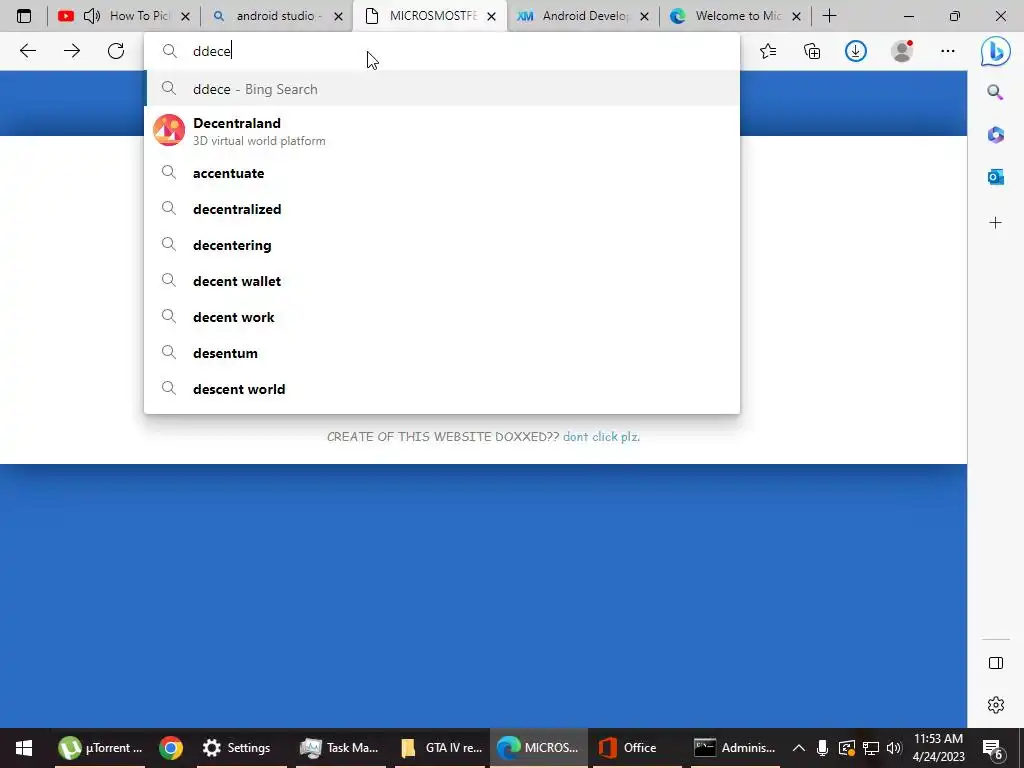Toggle the sidebar hide panel icon

tap(995, 663)
